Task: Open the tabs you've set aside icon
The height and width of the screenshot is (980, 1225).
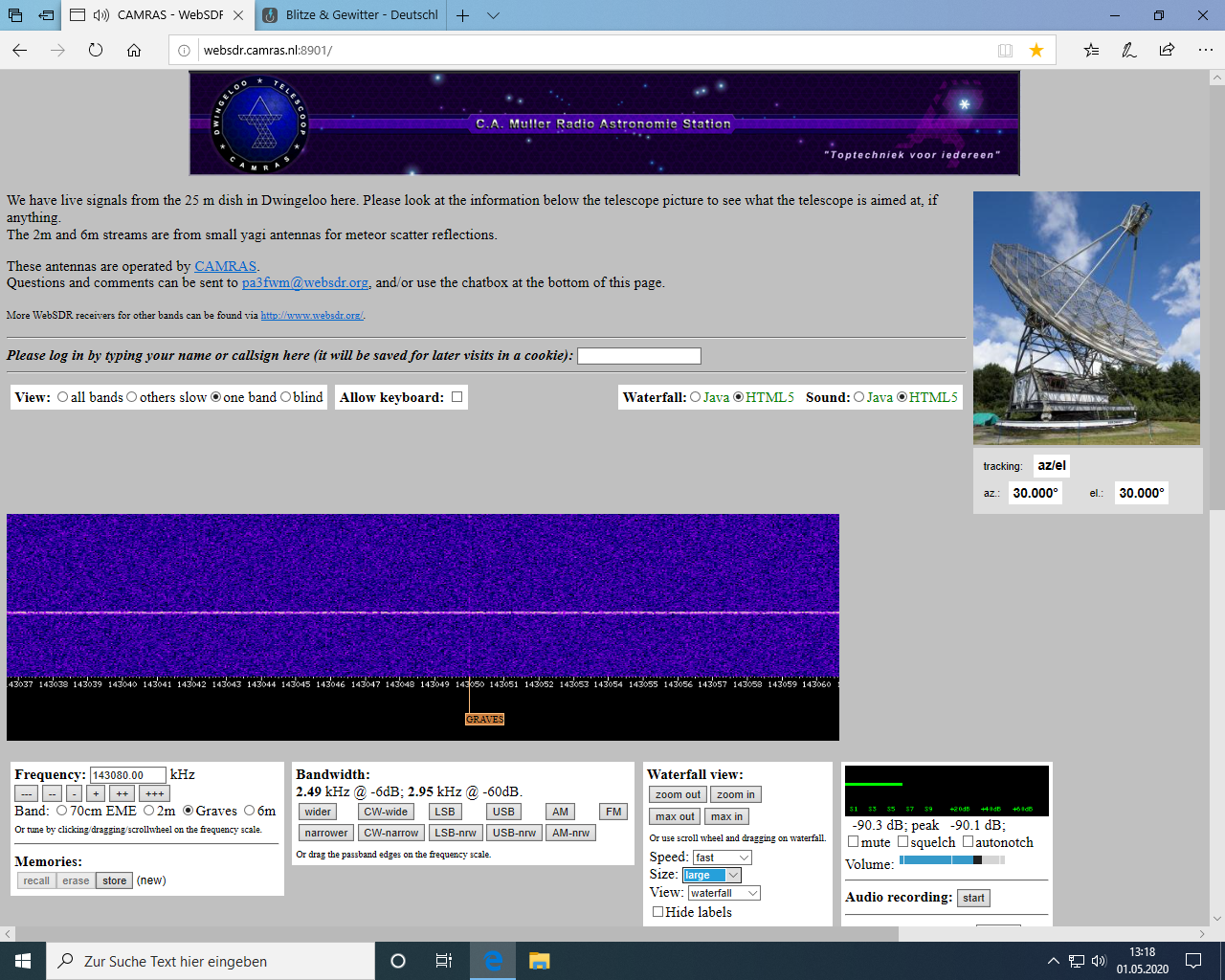Action: coord(14,15)
